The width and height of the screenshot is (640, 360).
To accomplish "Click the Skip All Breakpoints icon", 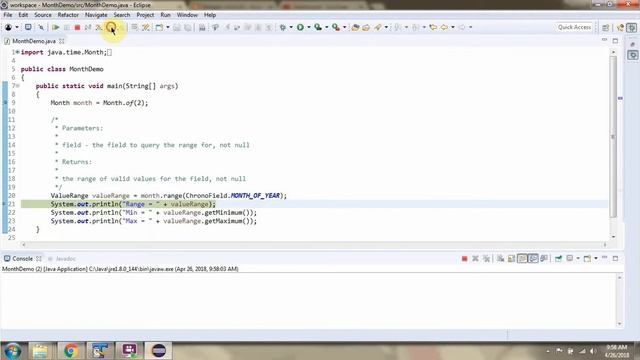I will [x=41, y=27].
